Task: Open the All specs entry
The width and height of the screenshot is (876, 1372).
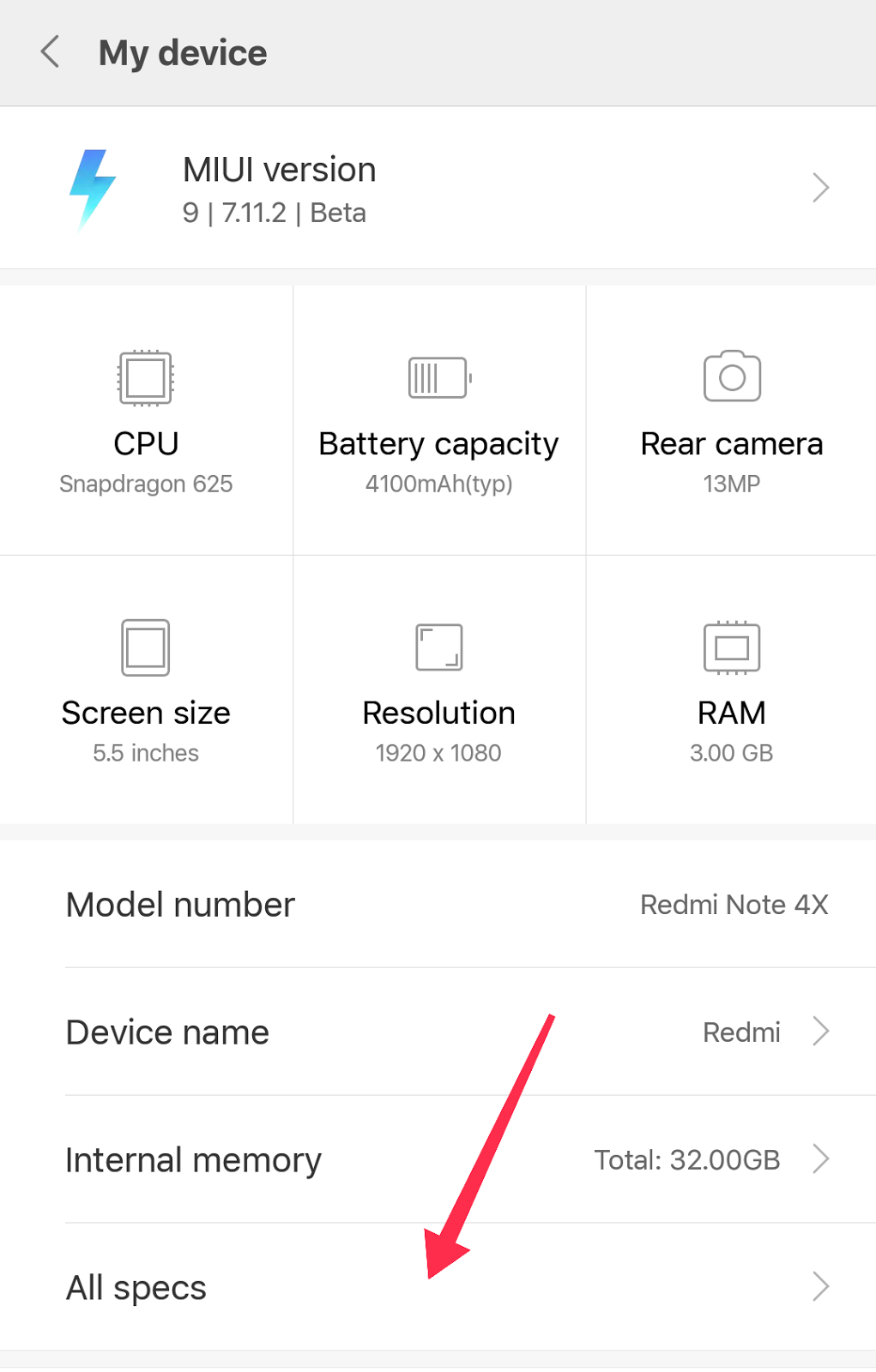Action: (x=137, y=1288)
